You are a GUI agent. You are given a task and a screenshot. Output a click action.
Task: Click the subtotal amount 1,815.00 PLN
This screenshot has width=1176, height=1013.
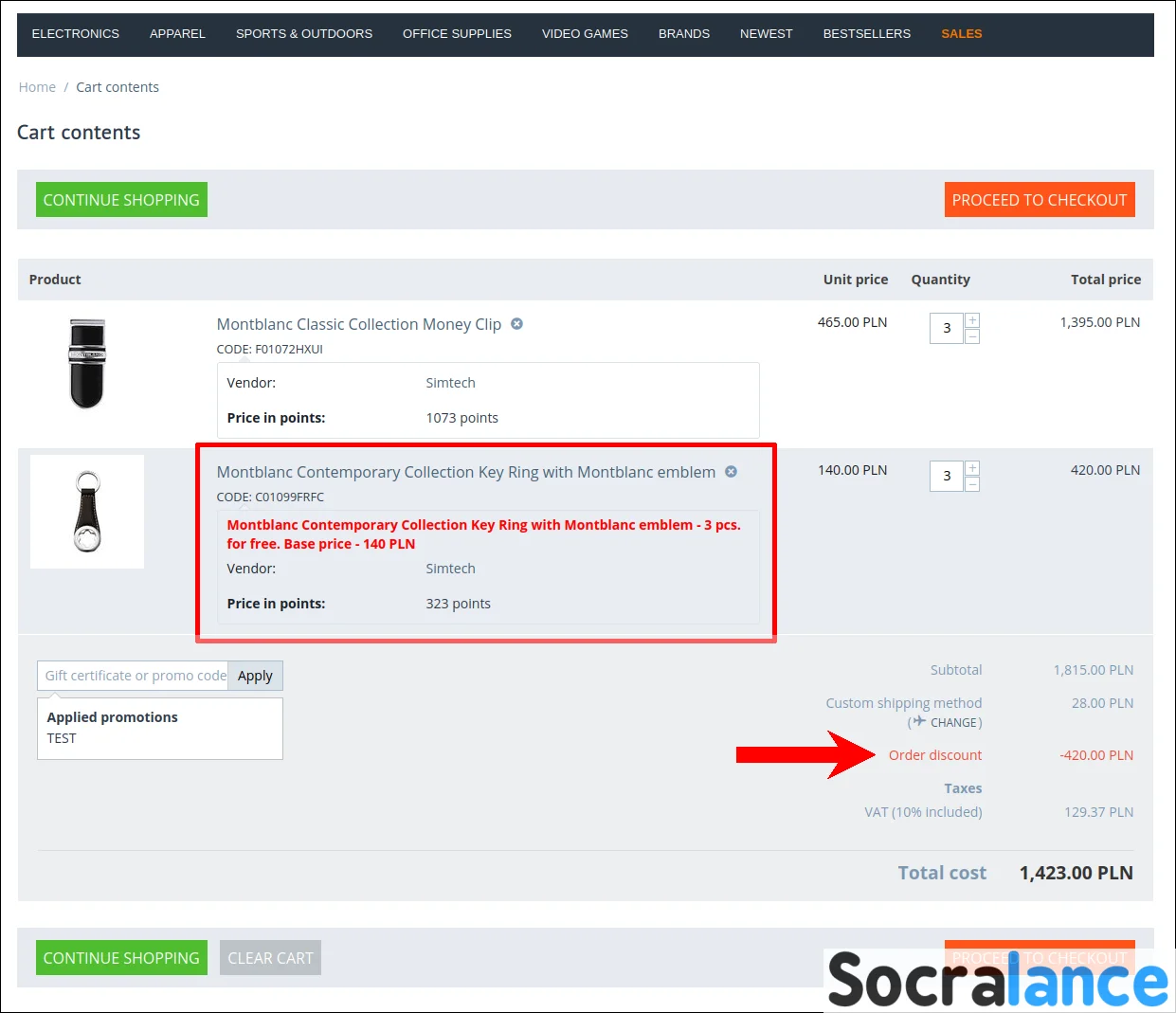(1094, 670)
